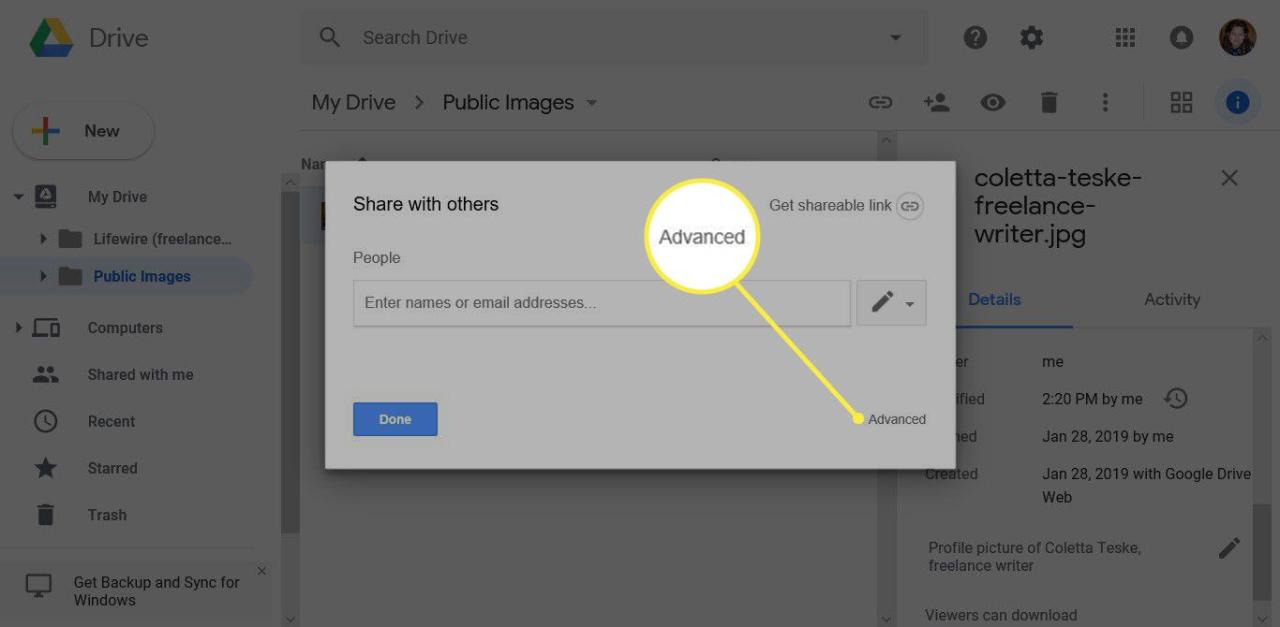Switch to the Details tab
Image resolution: width=1280 pixels, height=627 pixels.
994,299
